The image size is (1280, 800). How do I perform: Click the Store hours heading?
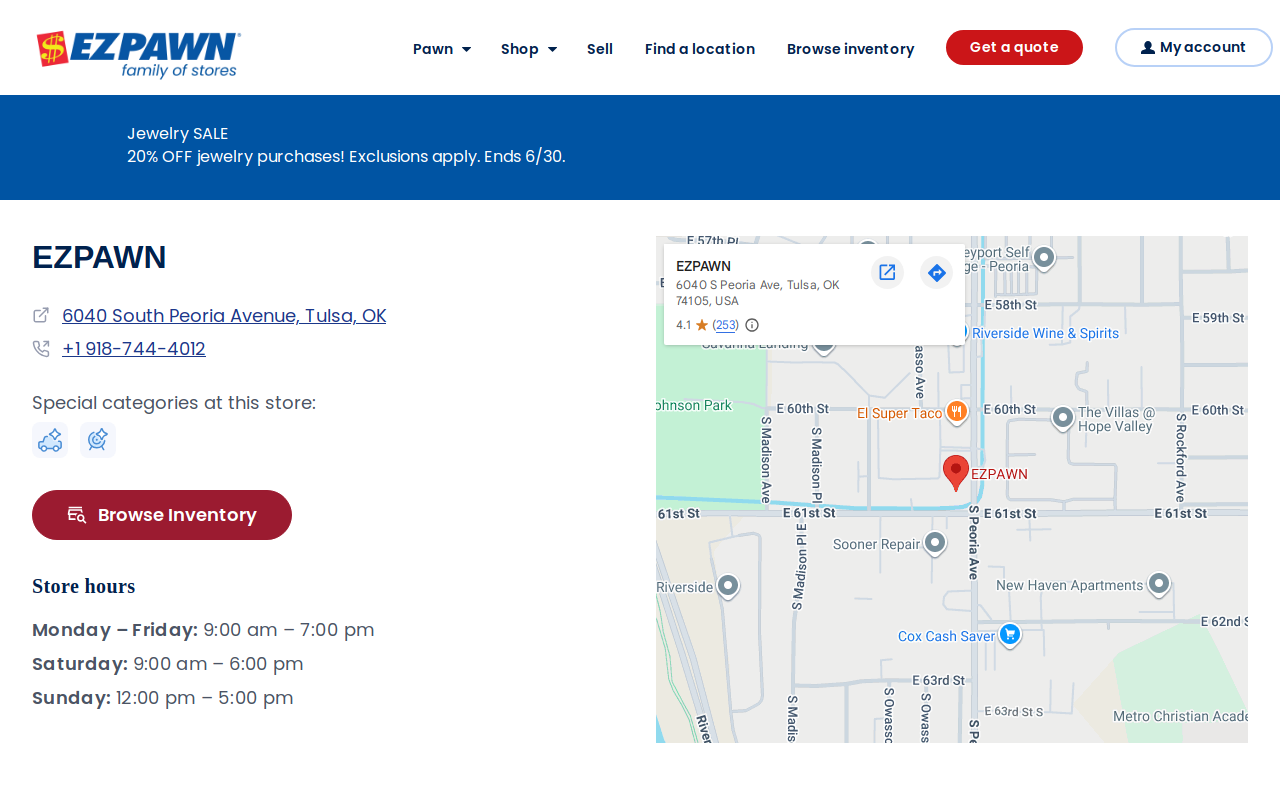(84, 586)
